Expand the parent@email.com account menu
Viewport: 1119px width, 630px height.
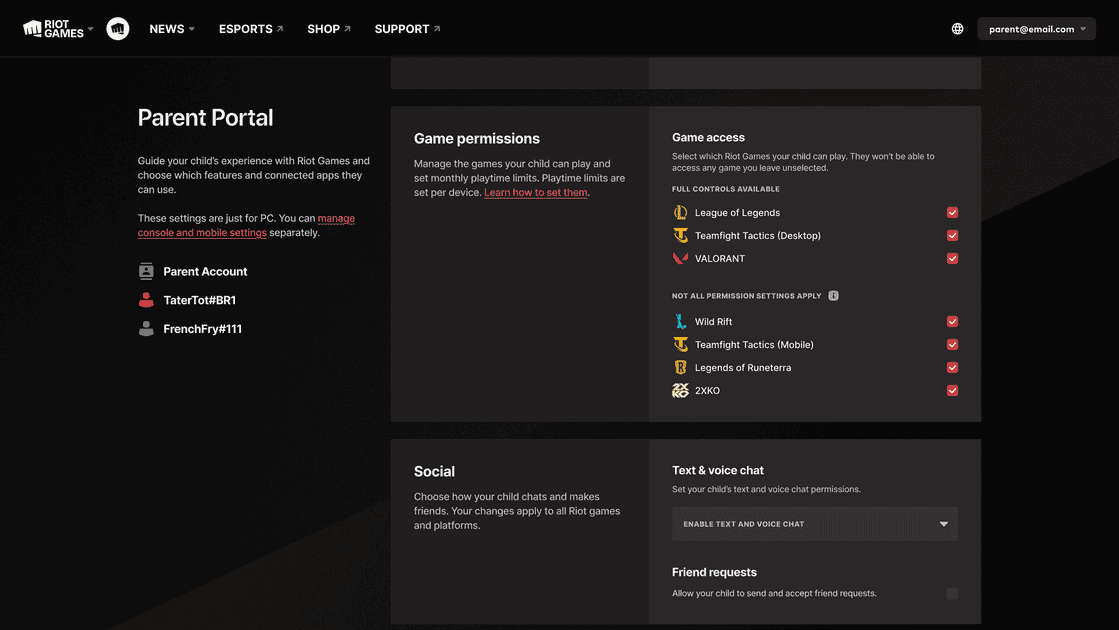(x=1036, y=29)
